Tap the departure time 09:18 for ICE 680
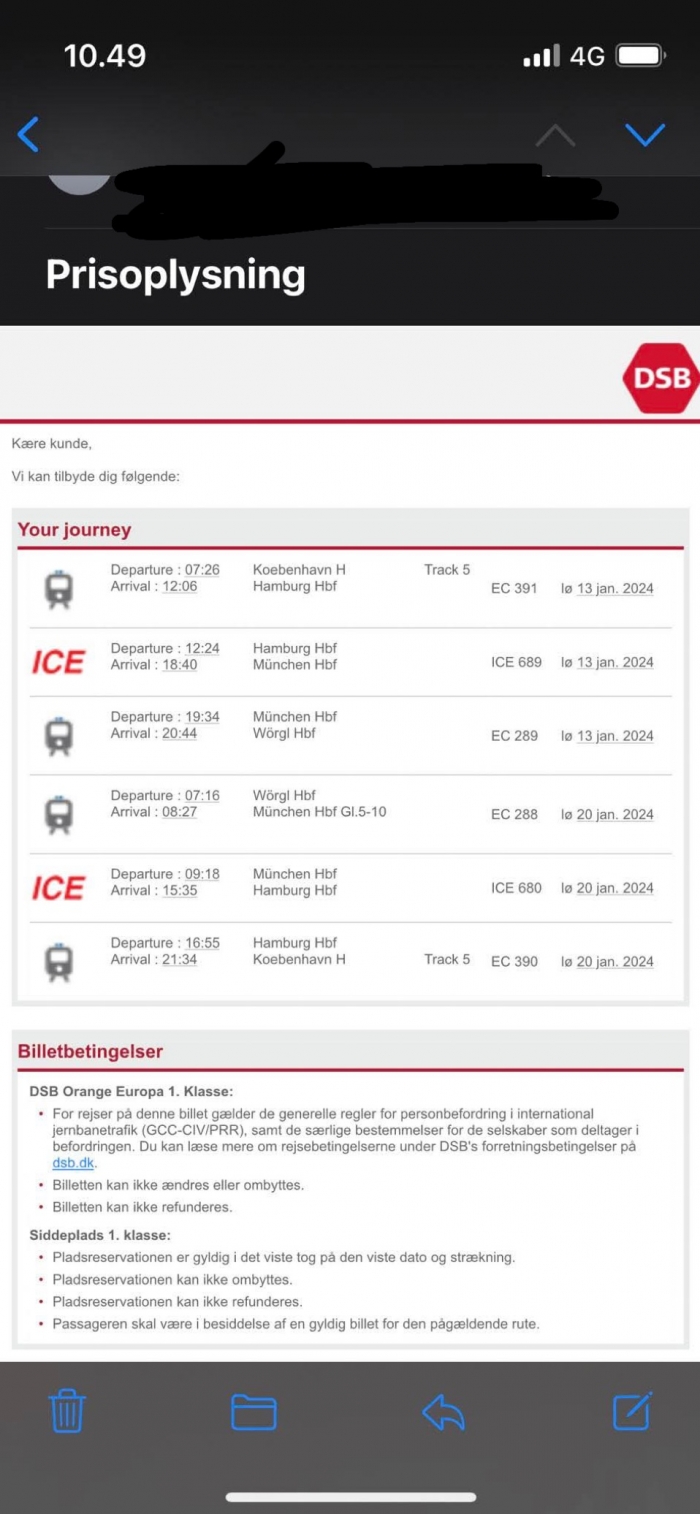This screenshot has width=700, height=1514. (x=202, y=874)
